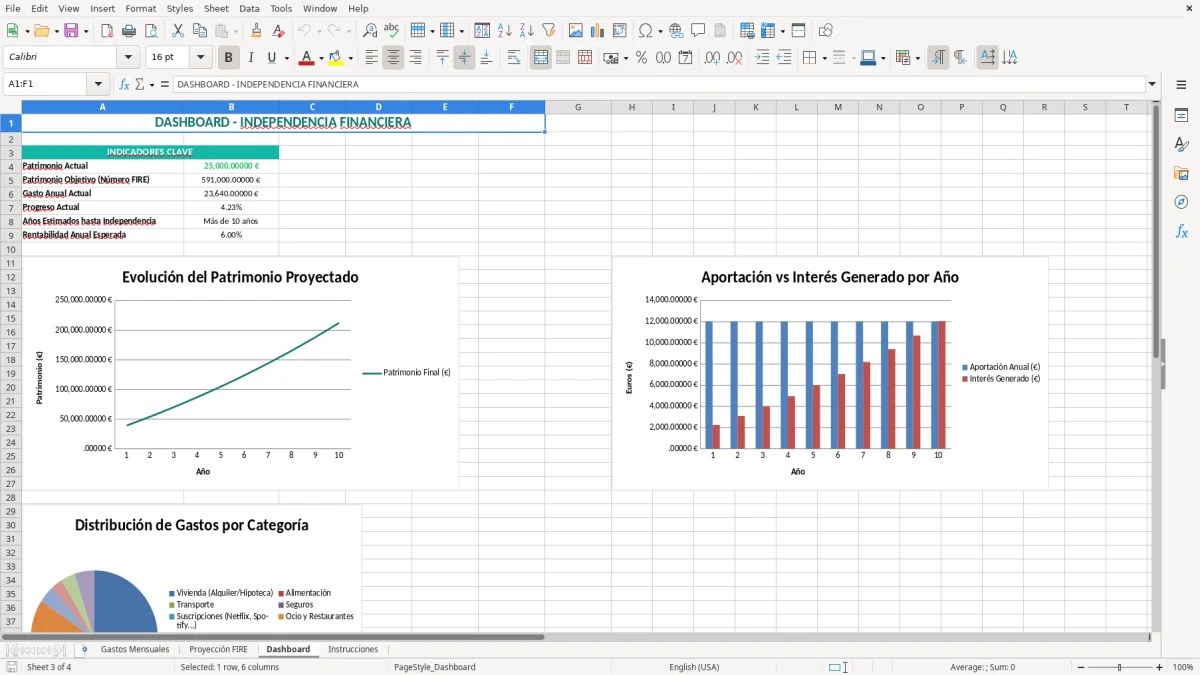The height and width of the screenshot is (675, 1200).
Task: Click the Name Box showing A1:F1
Action: [x=46, y=85]
